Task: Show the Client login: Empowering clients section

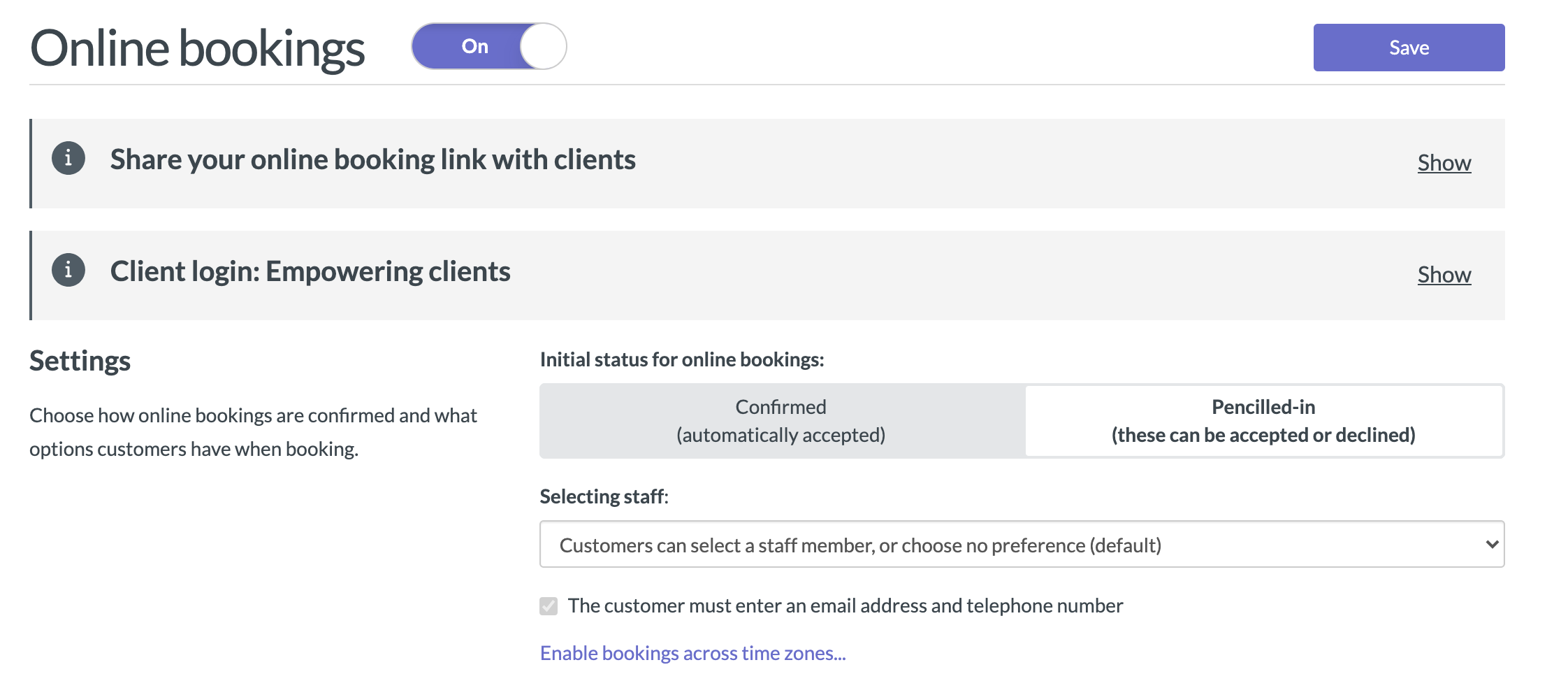Action: click(x=1444, y=275)
